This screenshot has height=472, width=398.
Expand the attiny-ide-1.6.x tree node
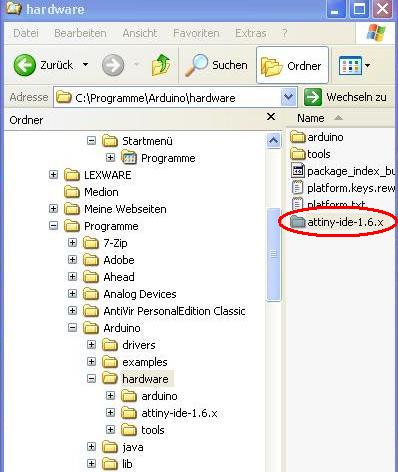point(110,413)
